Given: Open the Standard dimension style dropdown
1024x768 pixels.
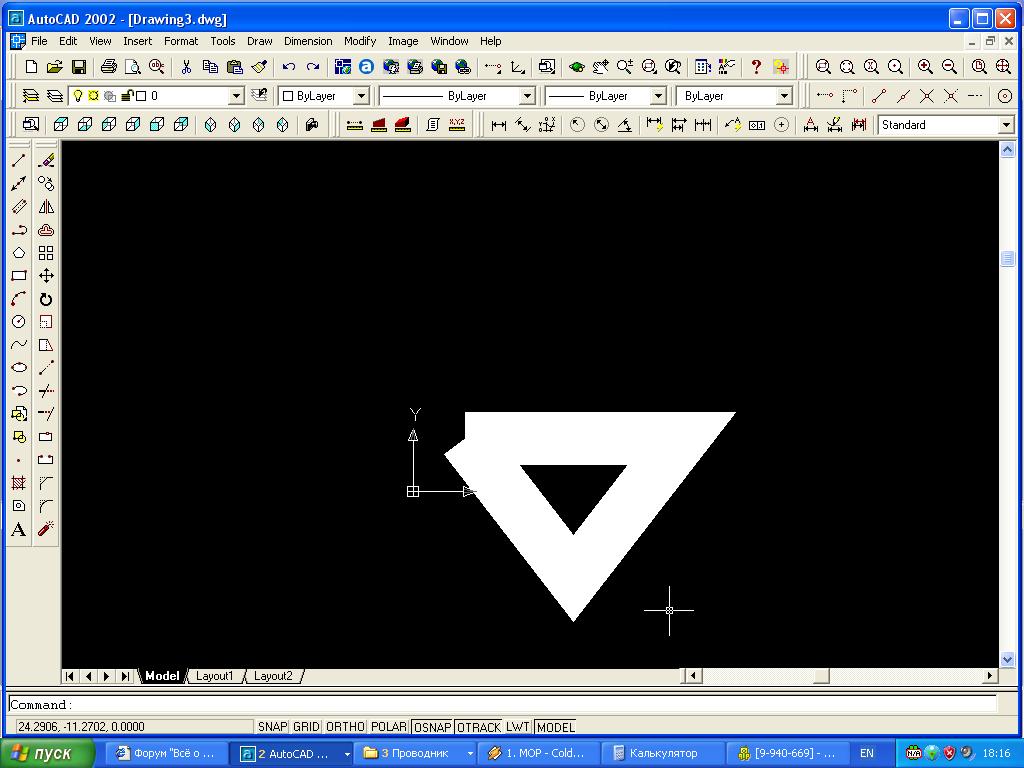Looking at the screenshot, I should click(x=1005, y=125).
